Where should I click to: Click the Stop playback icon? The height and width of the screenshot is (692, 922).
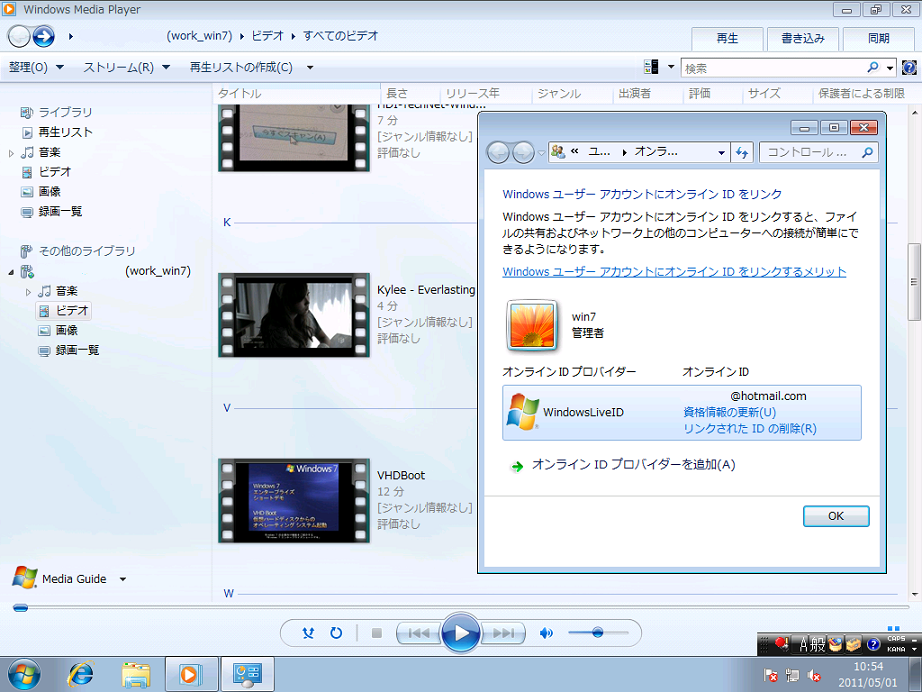coord(377,633)
